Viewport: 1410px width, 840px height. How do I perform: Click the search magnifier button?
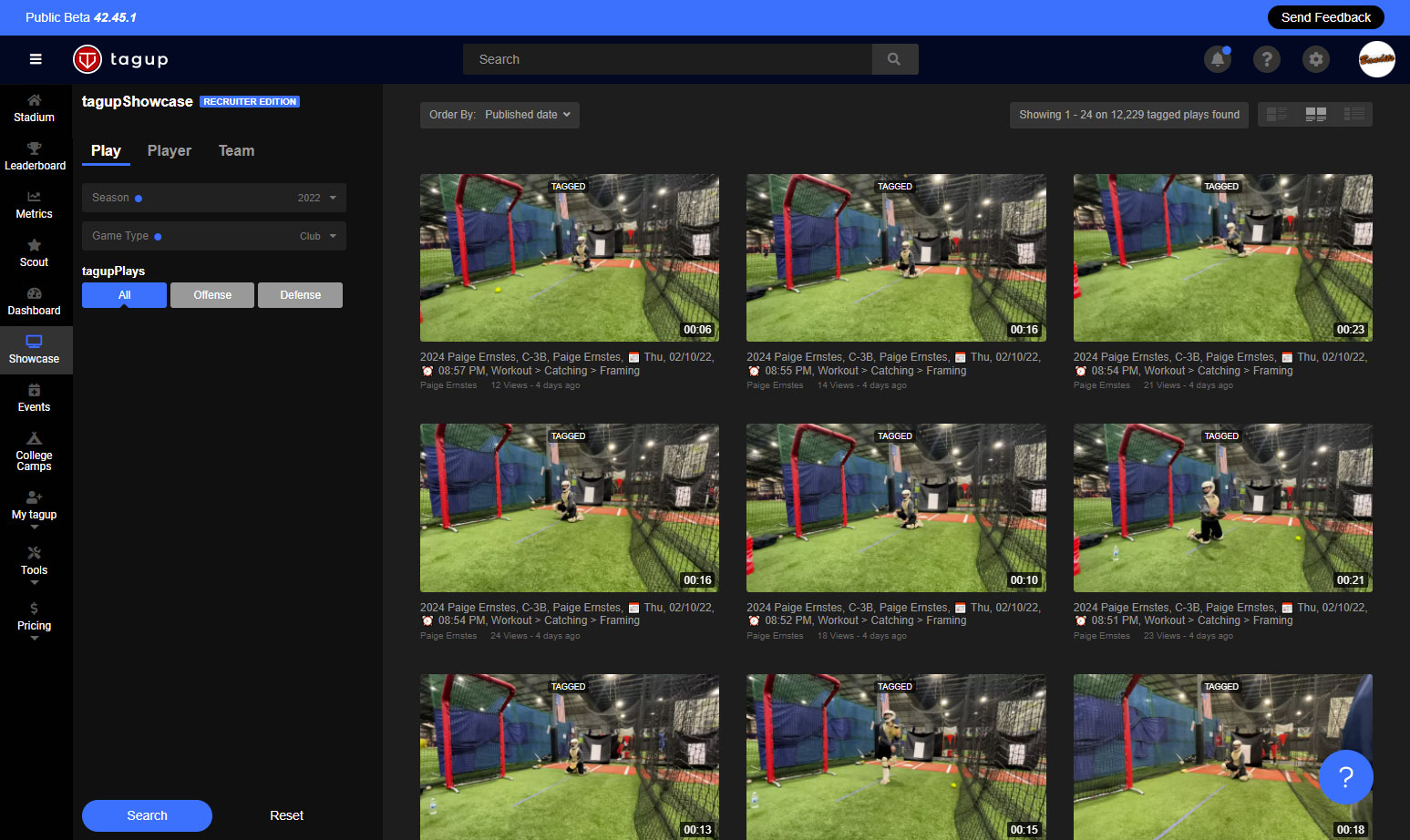point(894,59)
